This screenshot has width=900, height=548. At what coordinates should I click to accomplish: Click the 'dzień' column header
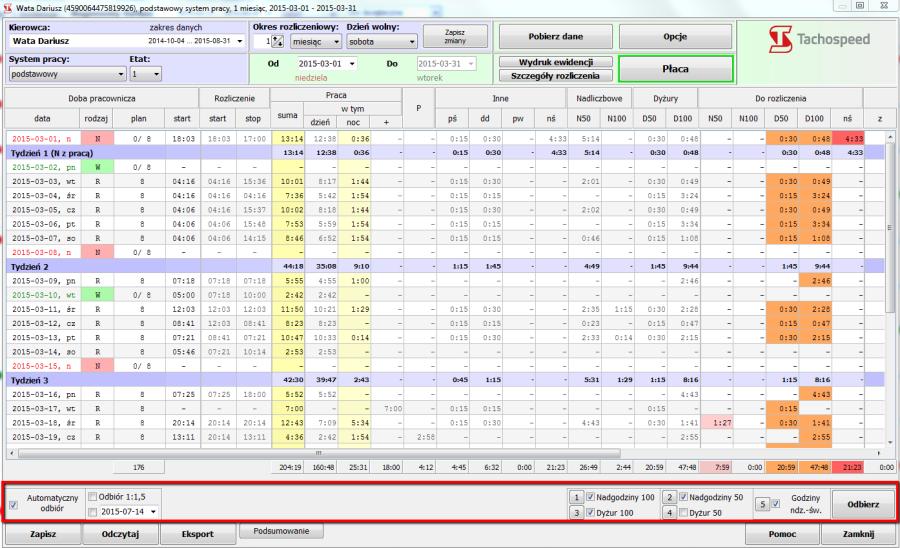pos(320,122)
